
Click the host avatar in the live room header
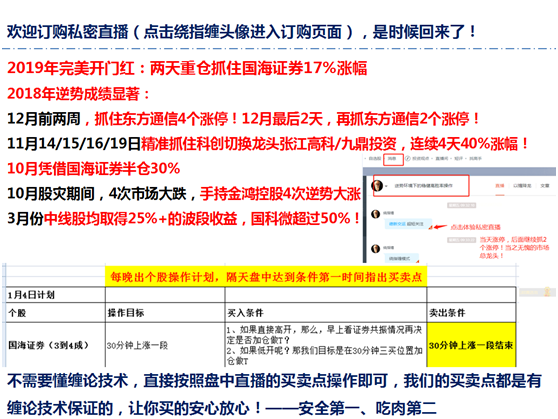[377, 186]
